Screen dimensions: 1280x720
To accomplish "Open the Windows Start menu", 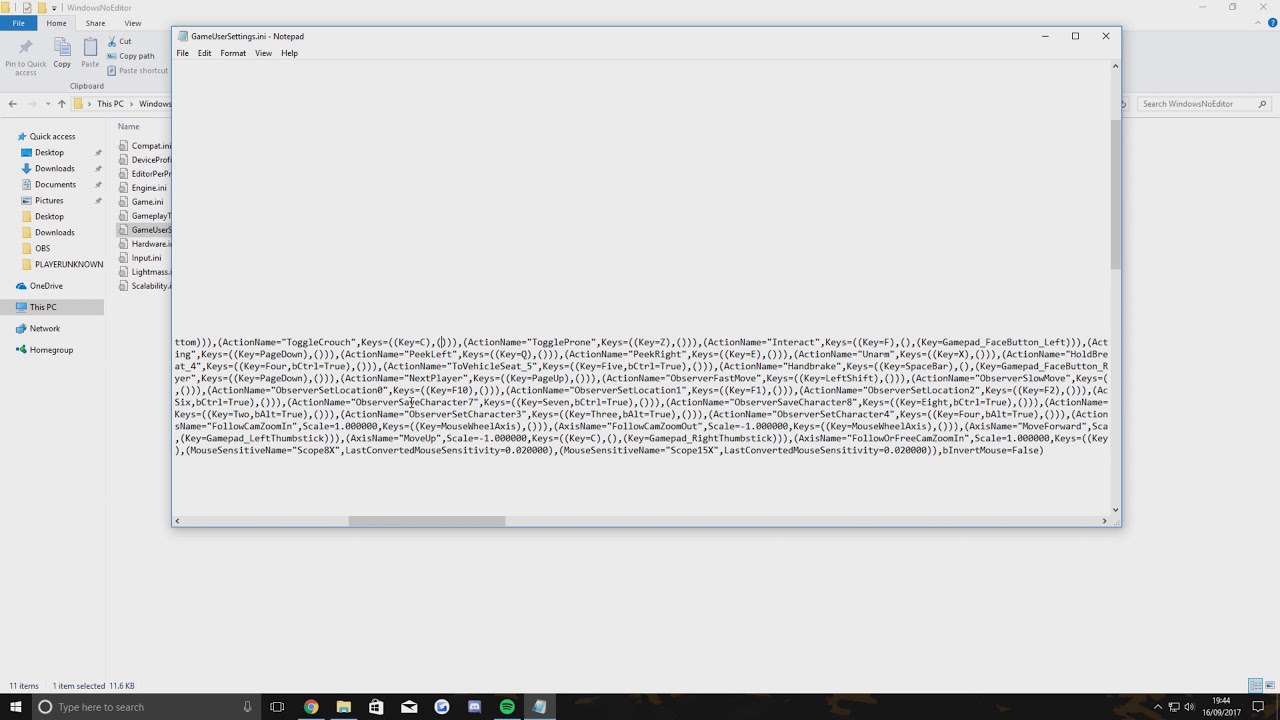I will point(15,707).
